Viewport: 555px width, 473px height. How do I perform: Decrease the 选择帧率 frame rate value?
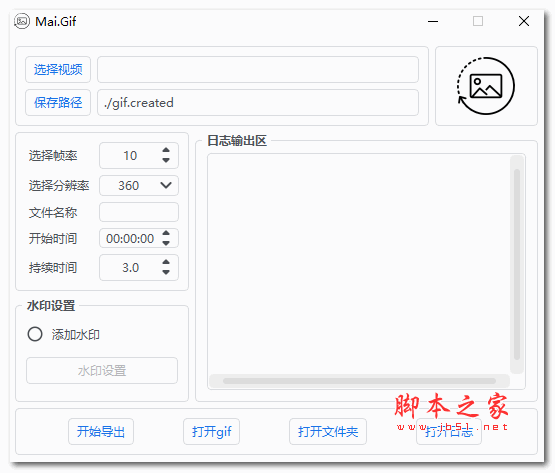click(166, 160)
